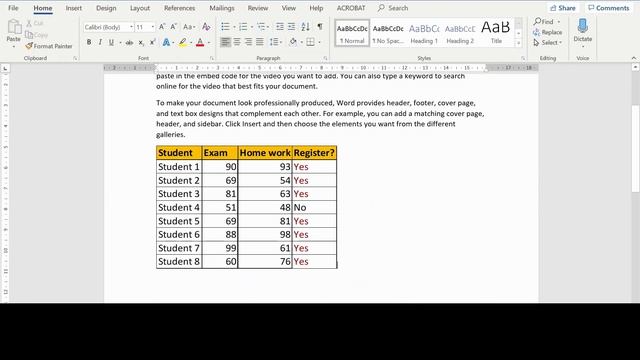Increase paragraph indent
Screen dimensions: 640x360
tap(291, 27)
